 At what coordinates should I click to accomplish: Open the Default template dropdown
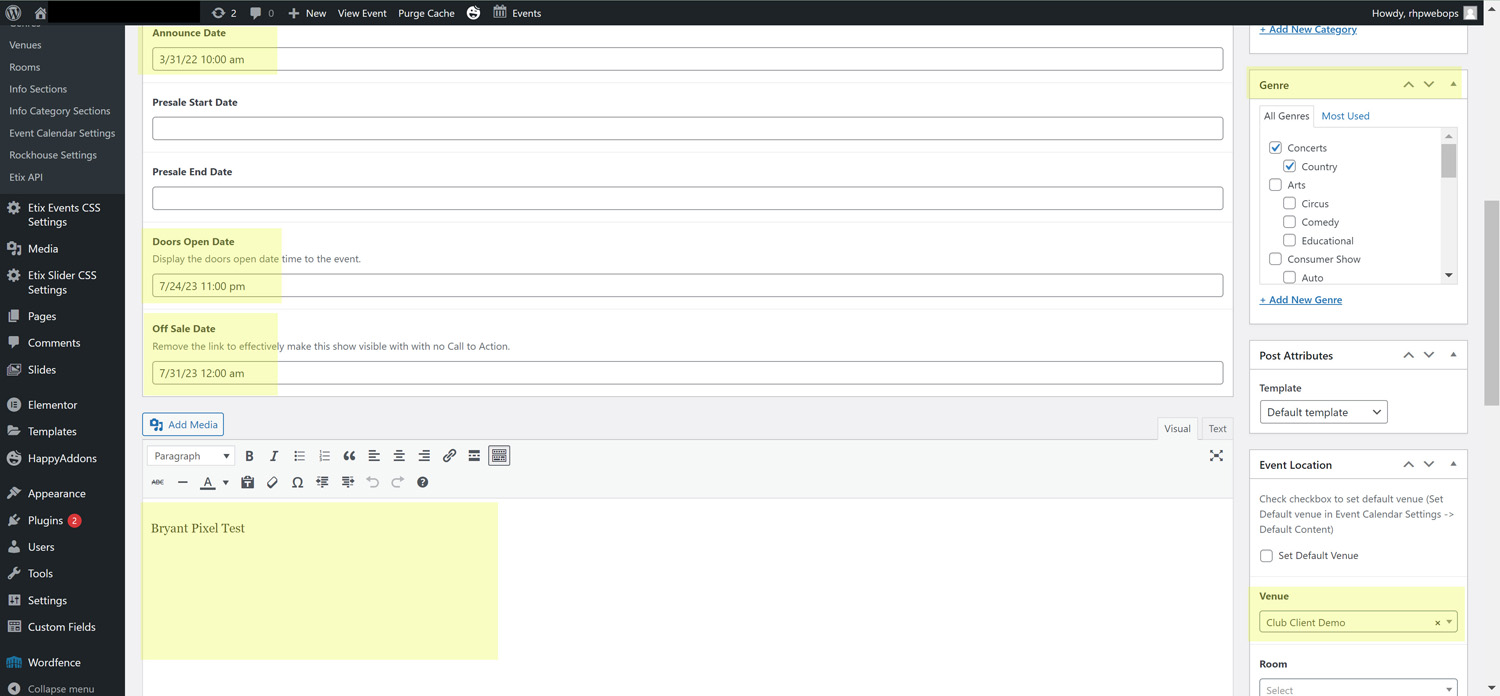click(1323, 412)
